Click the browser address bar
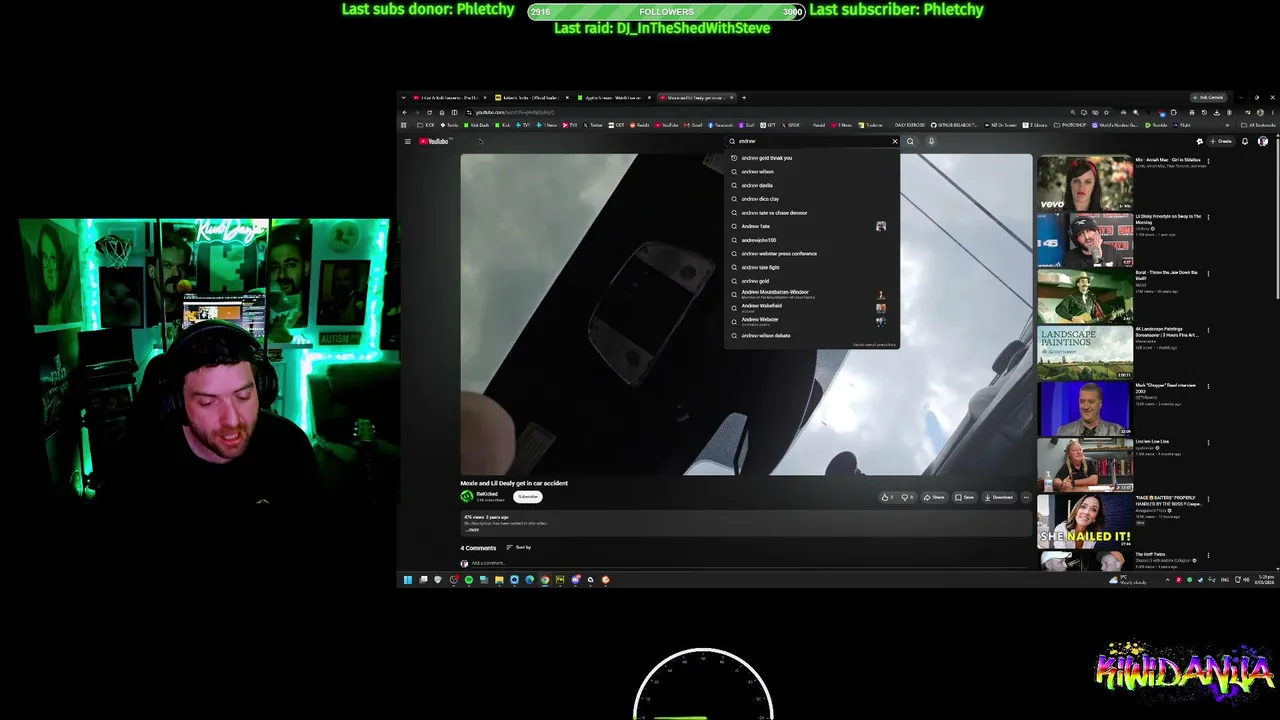This screenshot has width=1280, height=720. [770, 112]
